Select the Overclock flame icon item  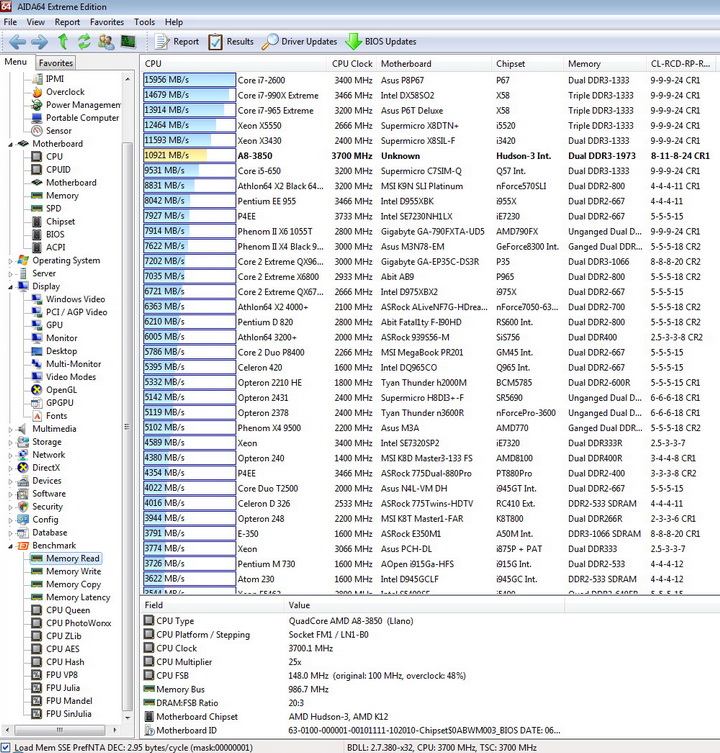point(37,92)
